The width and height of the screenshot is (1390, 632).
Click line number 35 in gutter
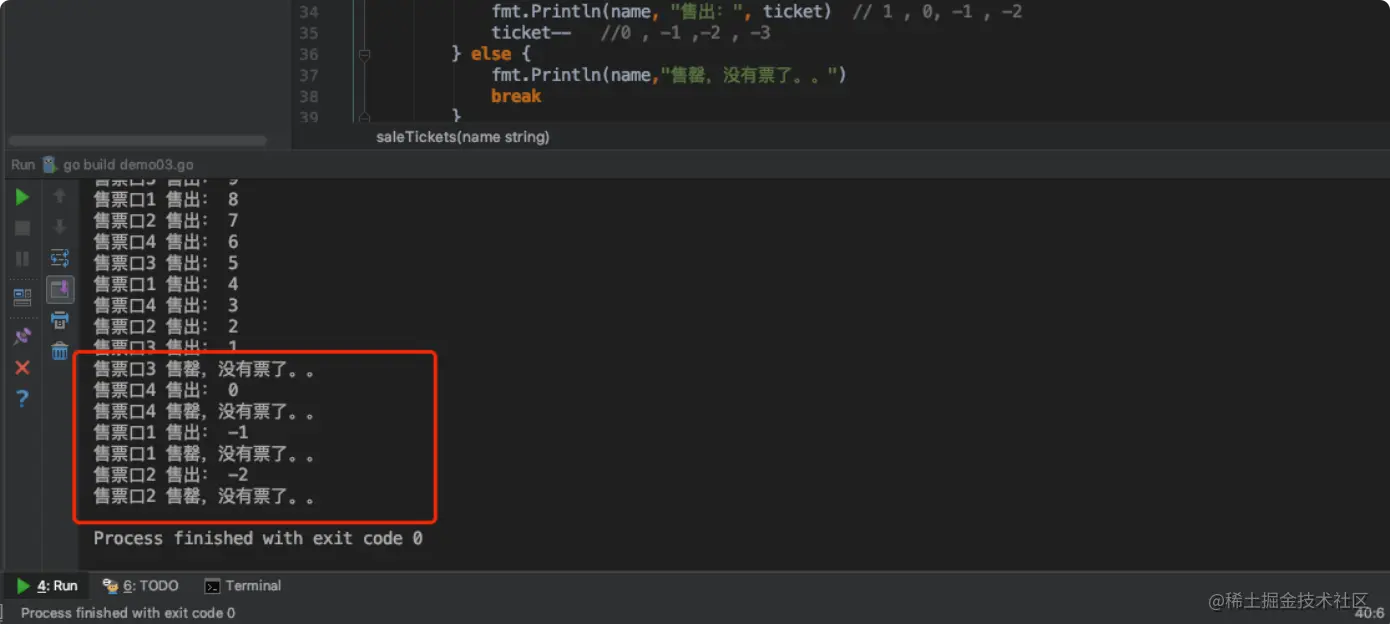308,33
